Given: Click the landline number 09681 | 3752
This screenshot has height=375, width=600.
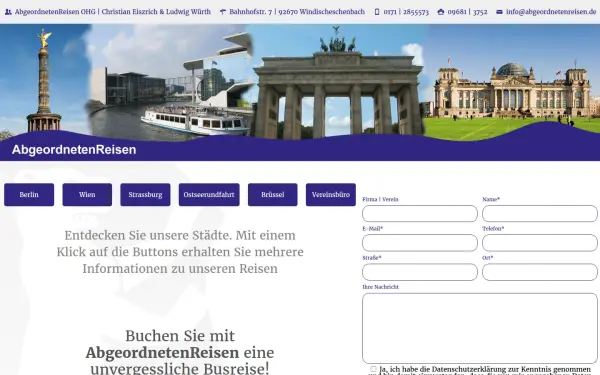Looking at the screenshot, I should point(467,12).
